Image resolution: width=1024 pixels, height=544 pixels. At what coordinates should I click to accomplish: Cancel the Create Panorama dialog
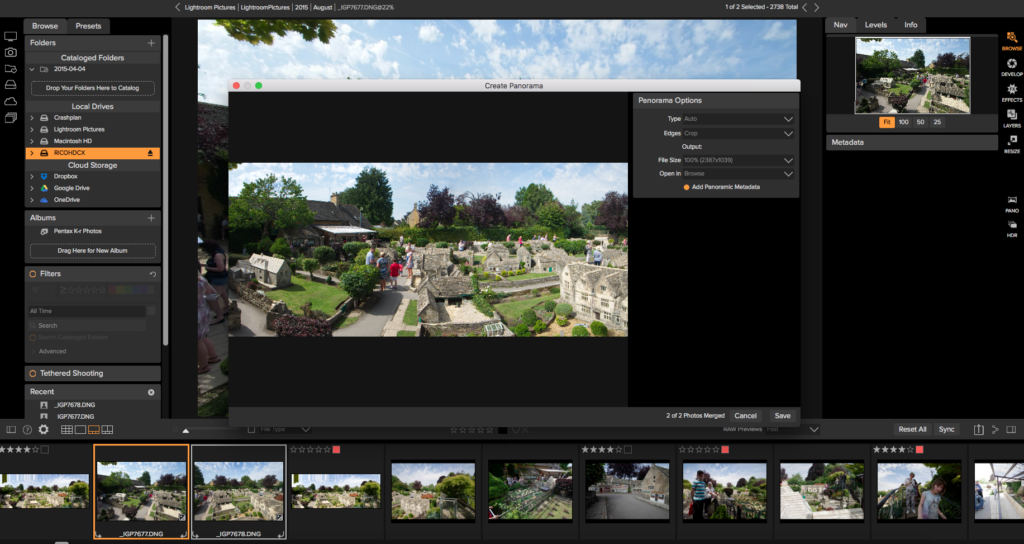pyautogui.click(x=745, y=416)
